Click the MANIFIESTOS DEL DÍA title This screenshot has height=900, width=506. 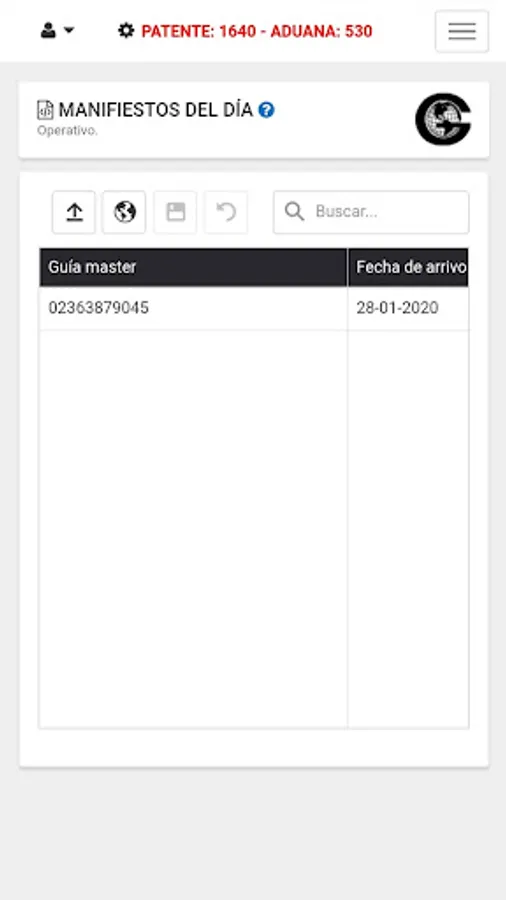155,110
